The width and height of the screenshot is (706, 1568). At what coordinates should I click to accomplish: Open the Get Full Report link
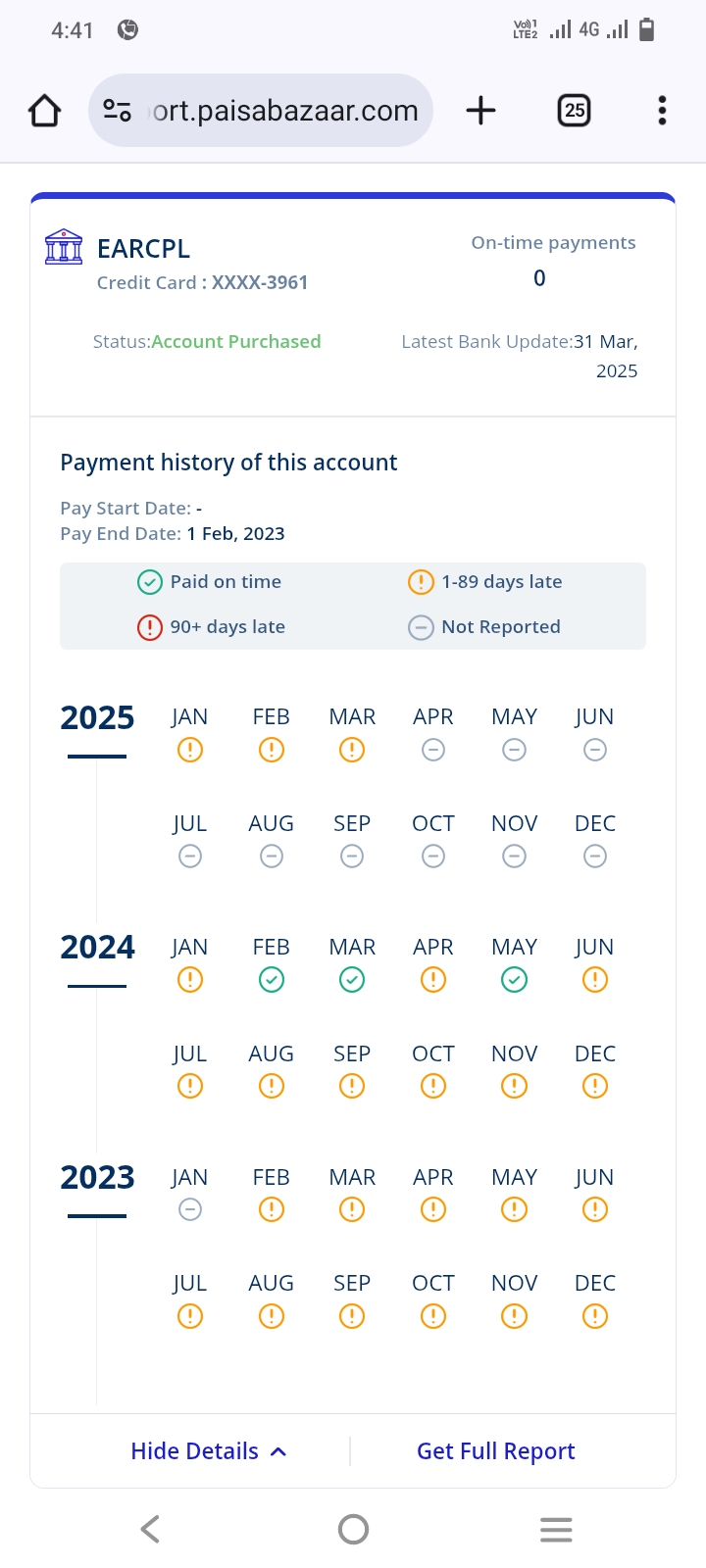tap(495, 1451)
